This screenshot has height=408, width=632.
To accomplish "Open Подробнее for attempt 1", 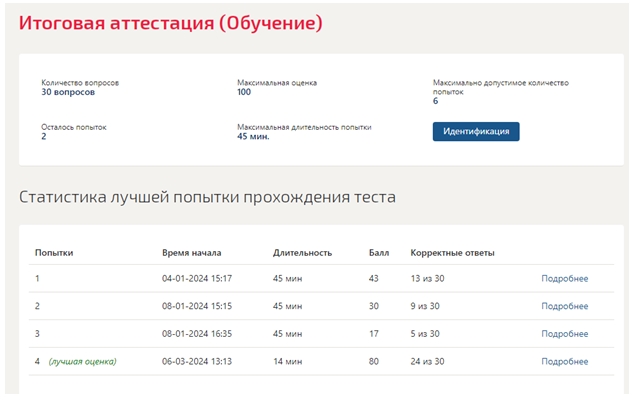I will (565, 279).
